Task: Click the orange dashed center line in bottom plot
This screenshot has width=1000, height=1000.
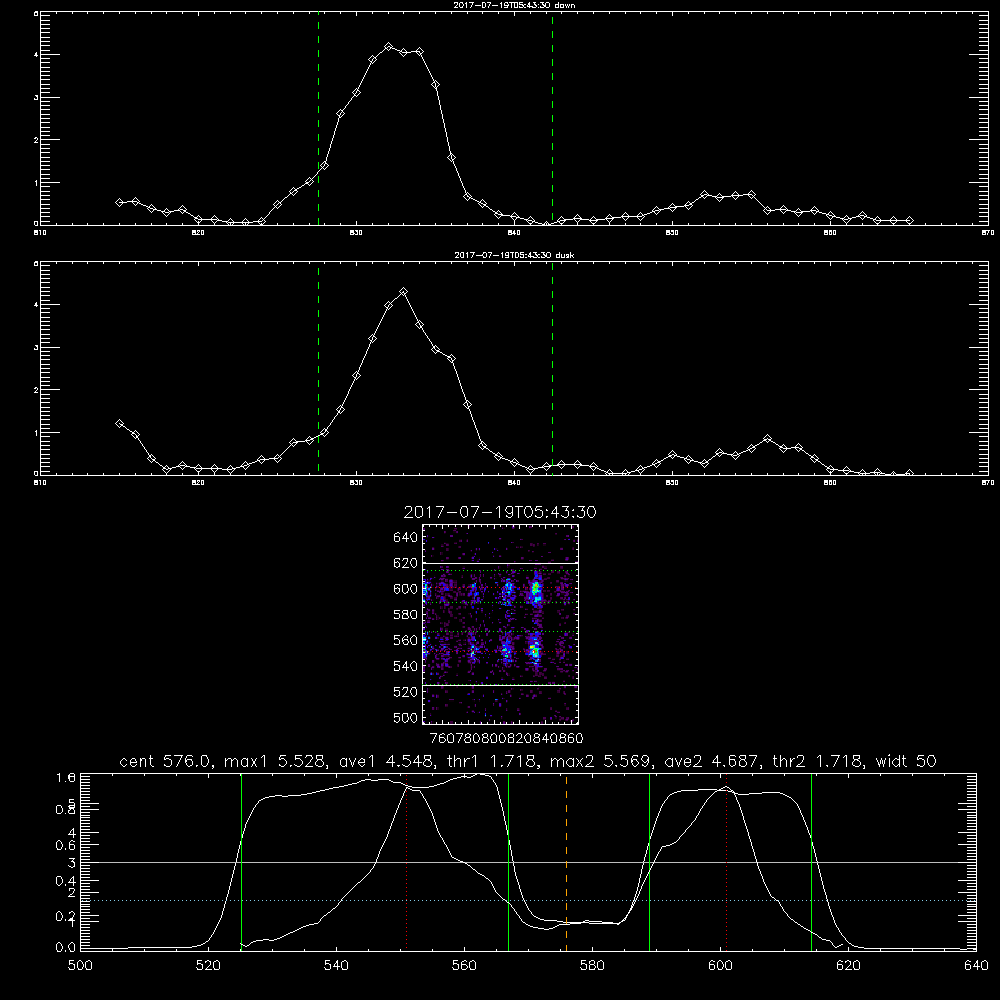Action: pos(566,862)
